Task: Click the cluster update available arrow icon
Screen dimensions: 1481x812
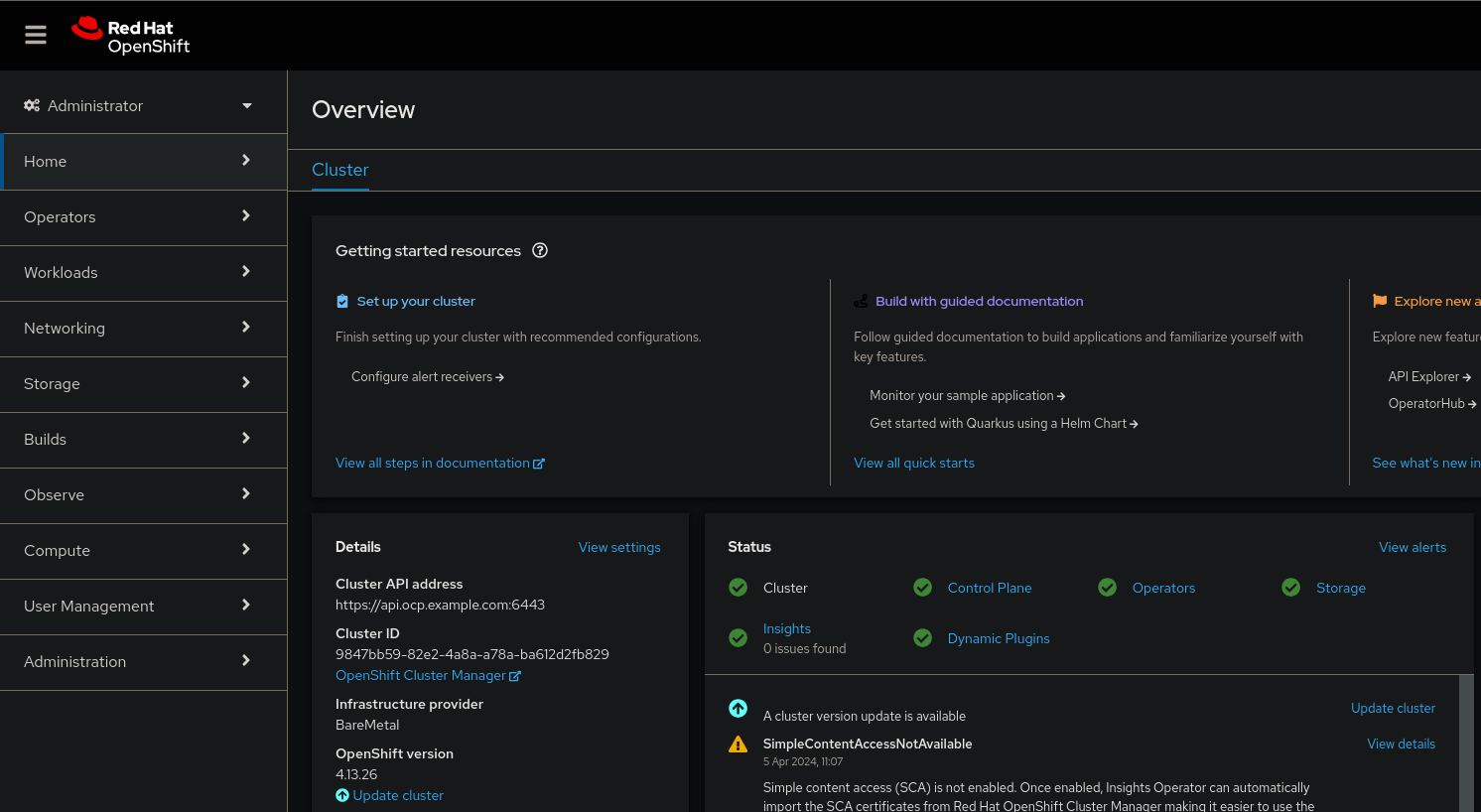Action: (738, 709)
